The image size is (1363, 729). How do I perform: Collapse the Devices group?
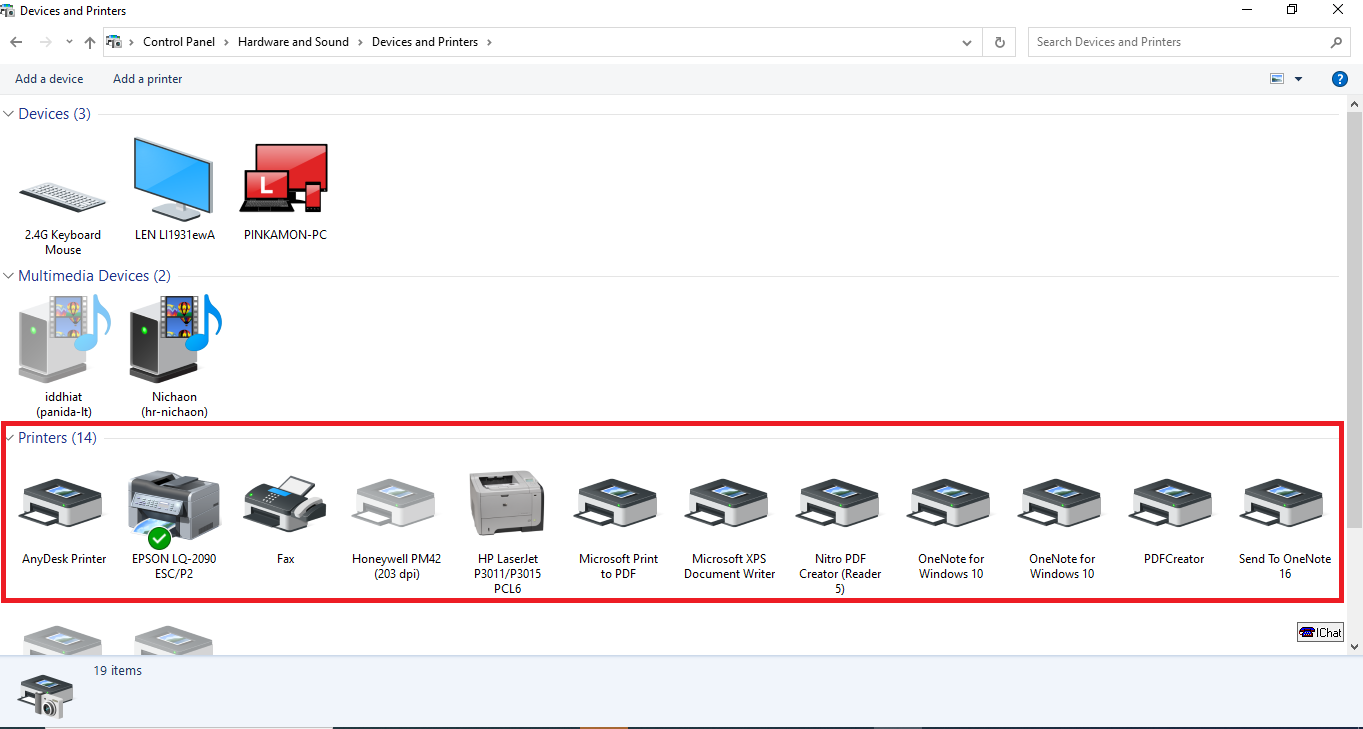click(x=9, y=114)
